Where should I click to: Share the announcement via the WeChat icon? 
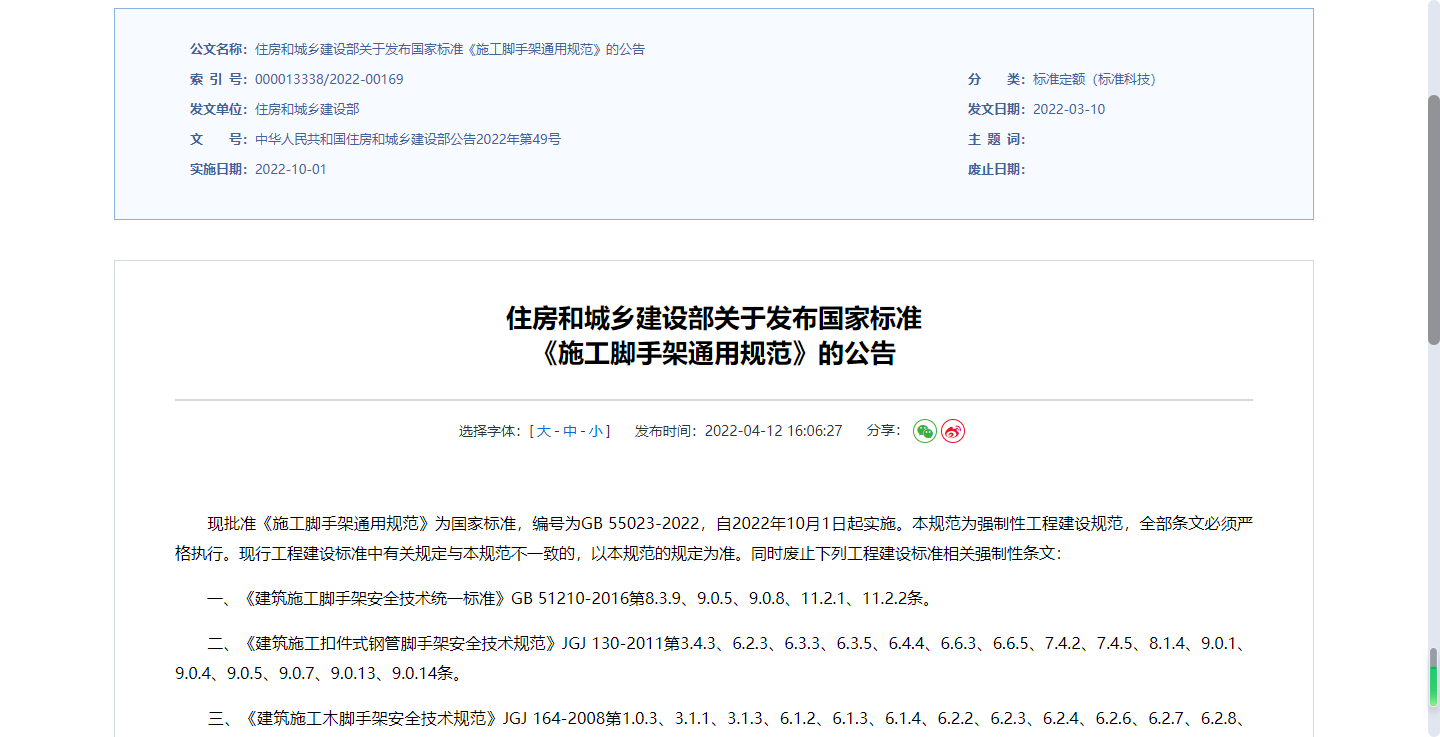tap(925, 431)
